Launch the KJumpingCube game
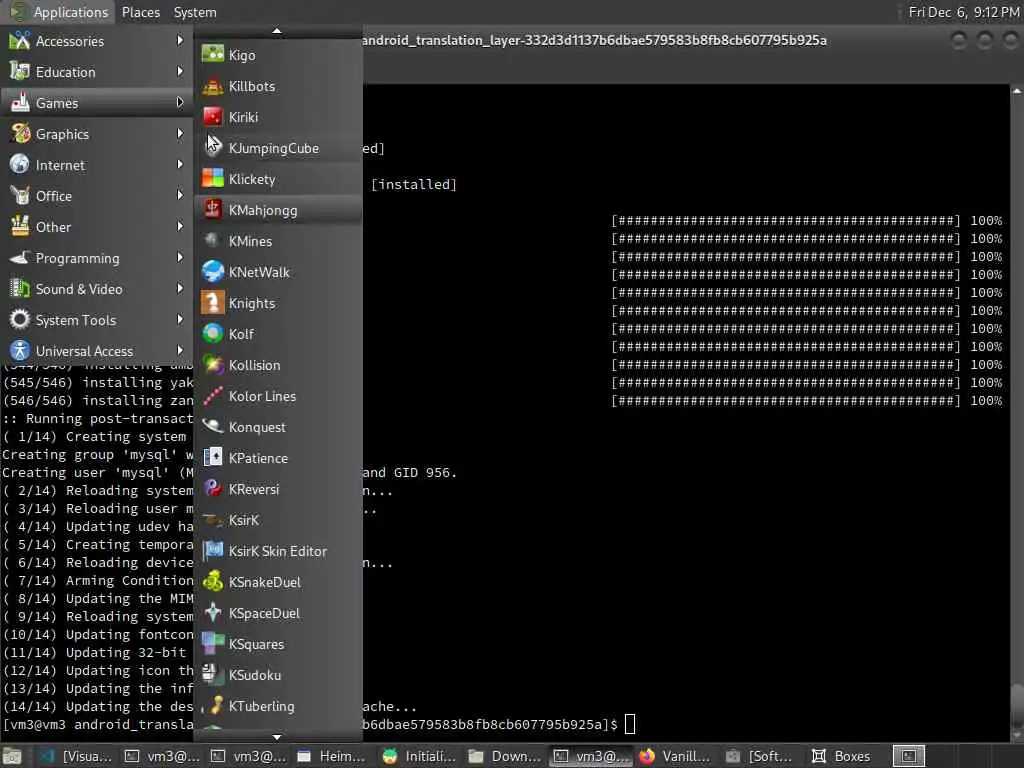 point(278,148)
